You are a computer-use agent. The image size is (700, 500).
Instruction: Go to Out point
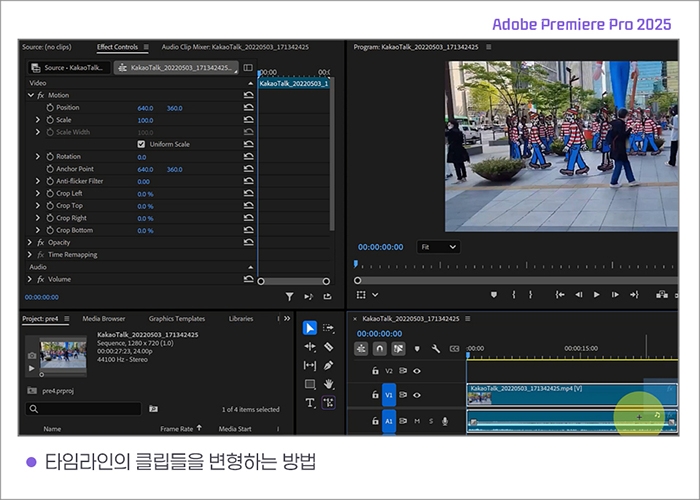(x=634, y=295)
